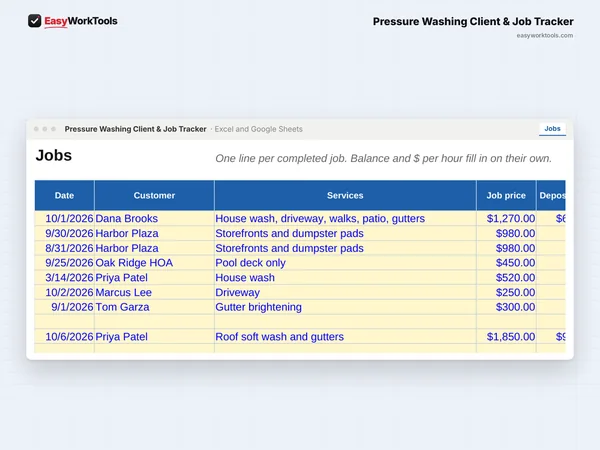Select the Roof soft wash and gutters cell
This screenshot has width=600, height=450.
345,337
